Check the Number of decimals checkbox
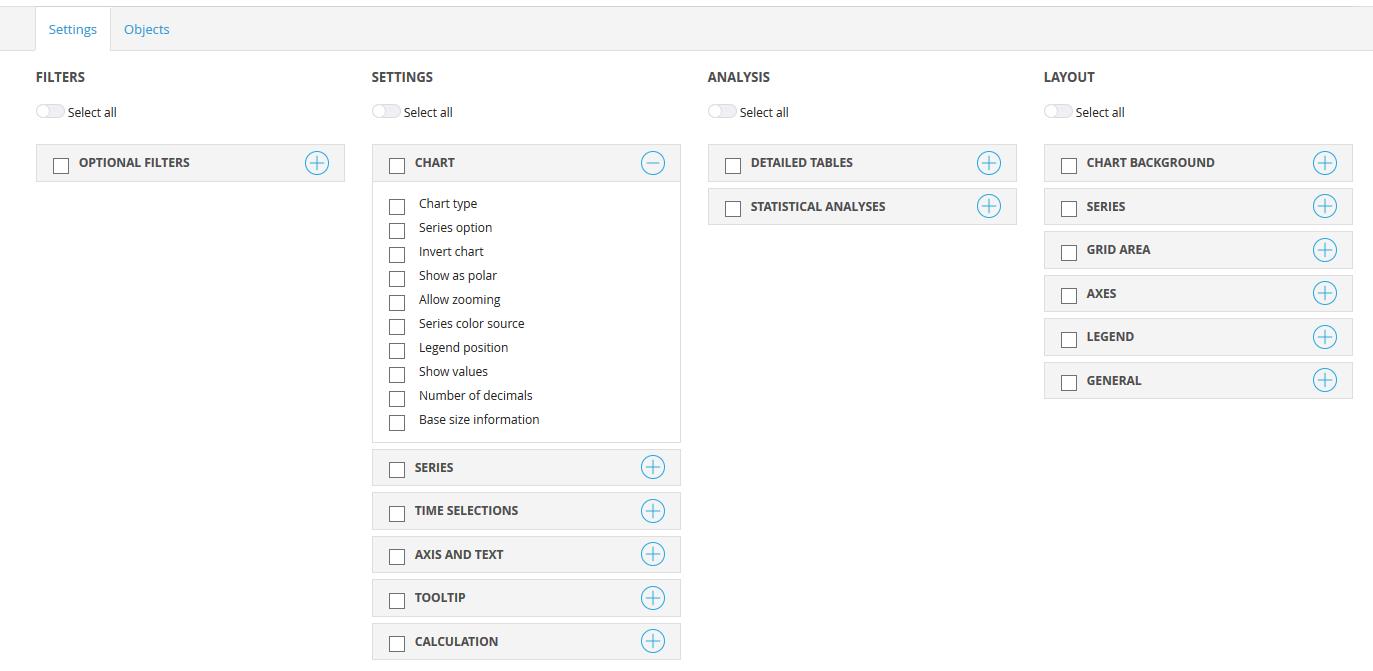1373x671 pixels. click(397, 398)
